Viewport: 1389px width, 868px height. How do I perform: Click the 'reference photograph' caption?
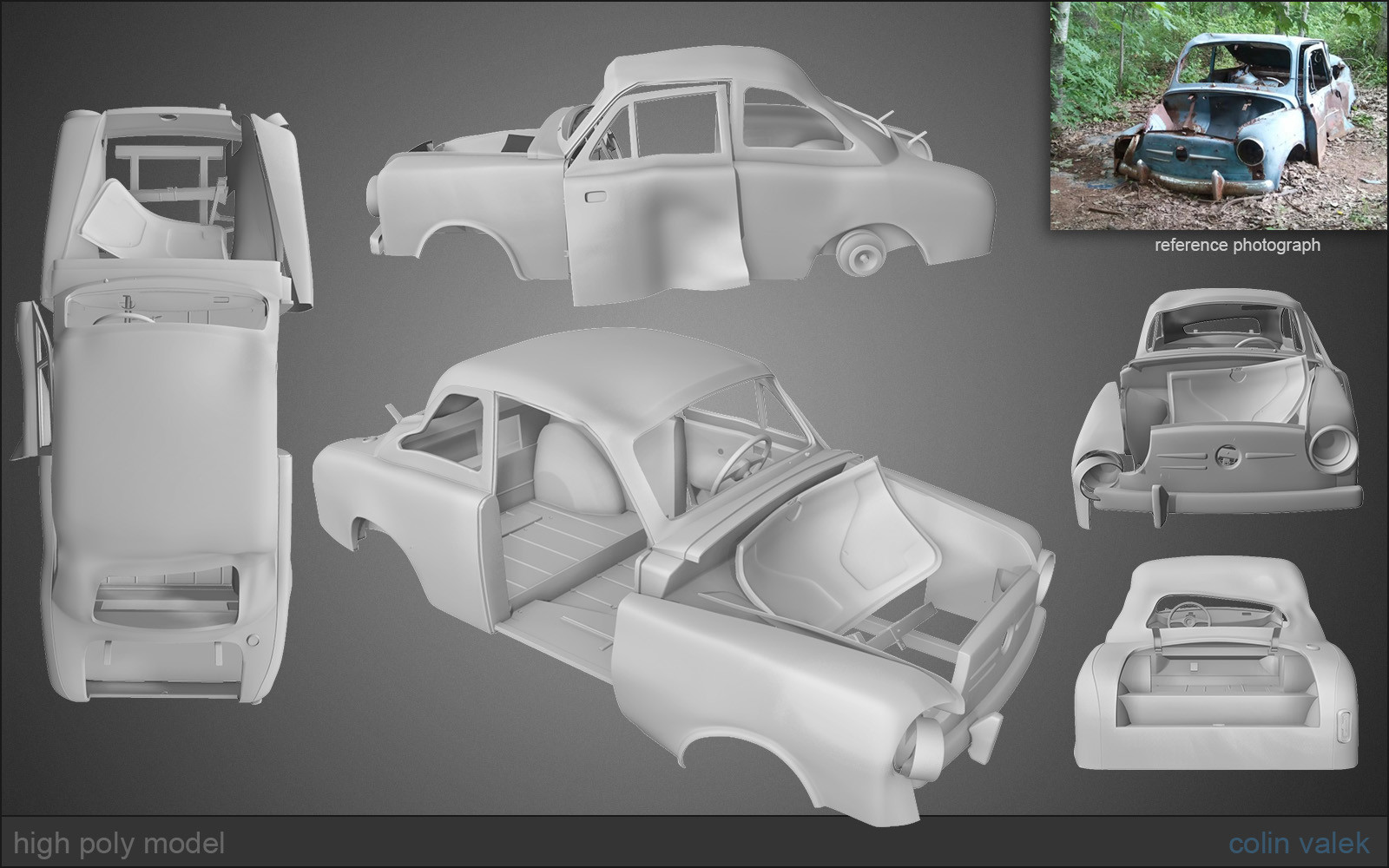[x=1237, y=246]
